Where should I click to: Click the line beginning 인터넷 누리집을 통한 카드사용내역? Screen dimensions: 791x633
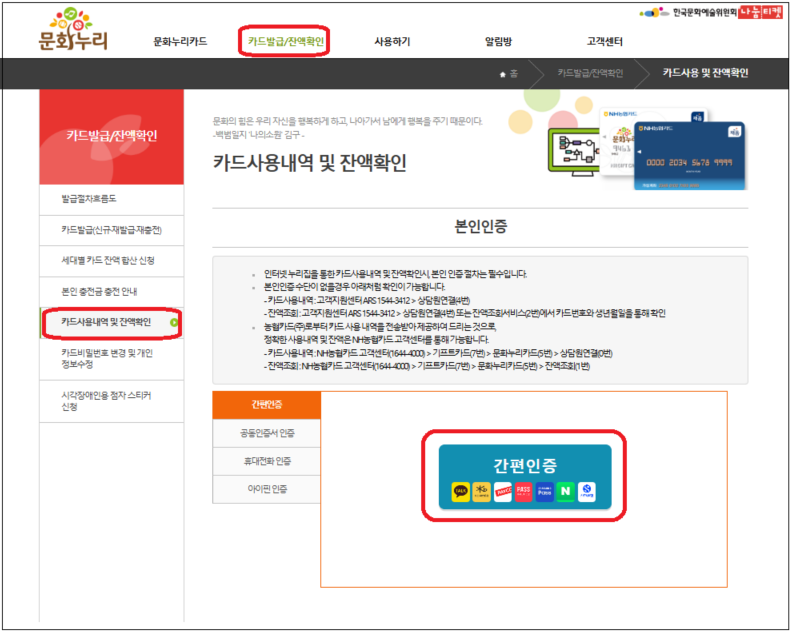394,274
